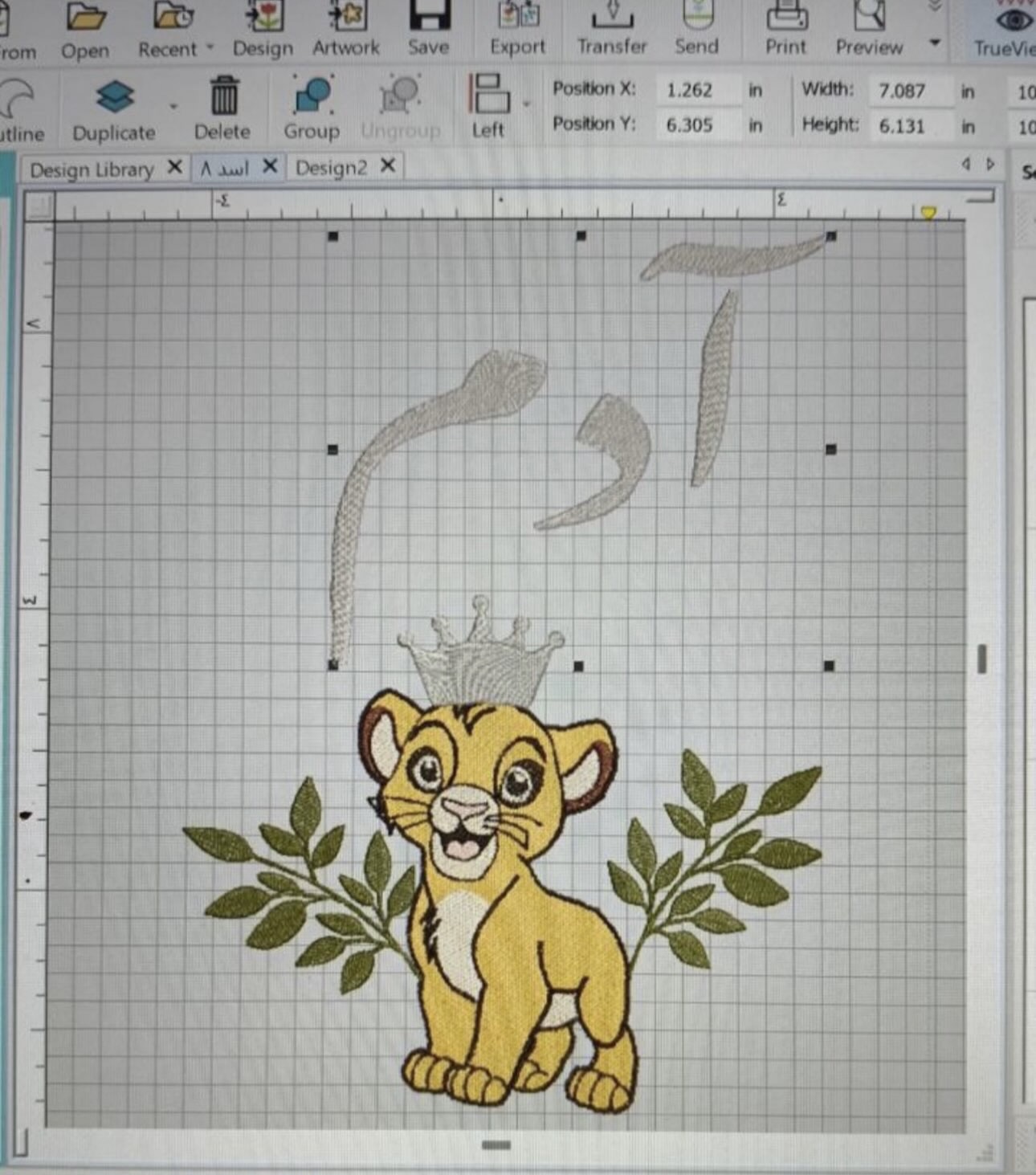Screen dimensions: 1036x1175
Task: Click the Position X value field
Action: pos(697,90)
